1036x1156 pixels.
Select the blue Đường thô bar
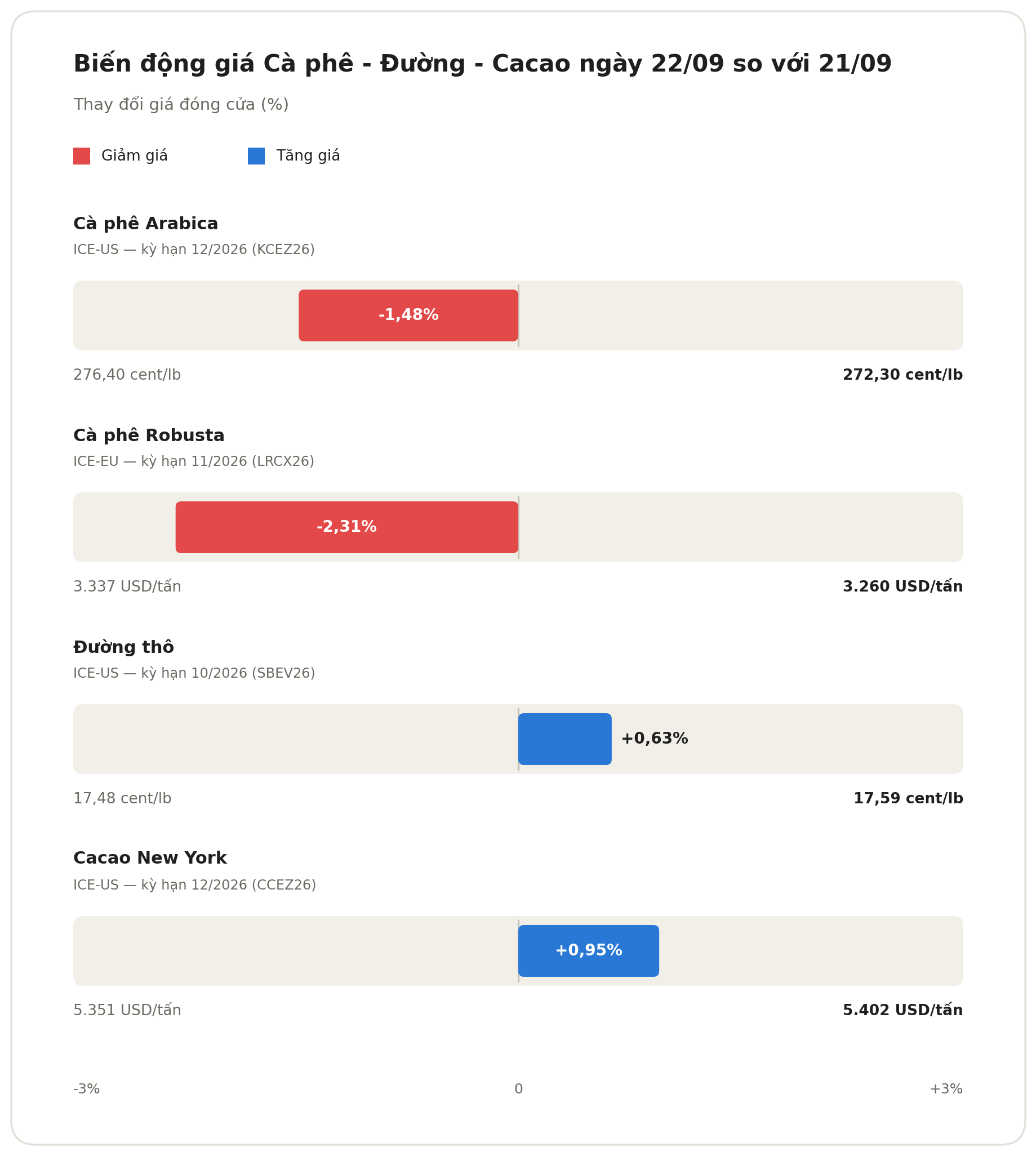565,739
